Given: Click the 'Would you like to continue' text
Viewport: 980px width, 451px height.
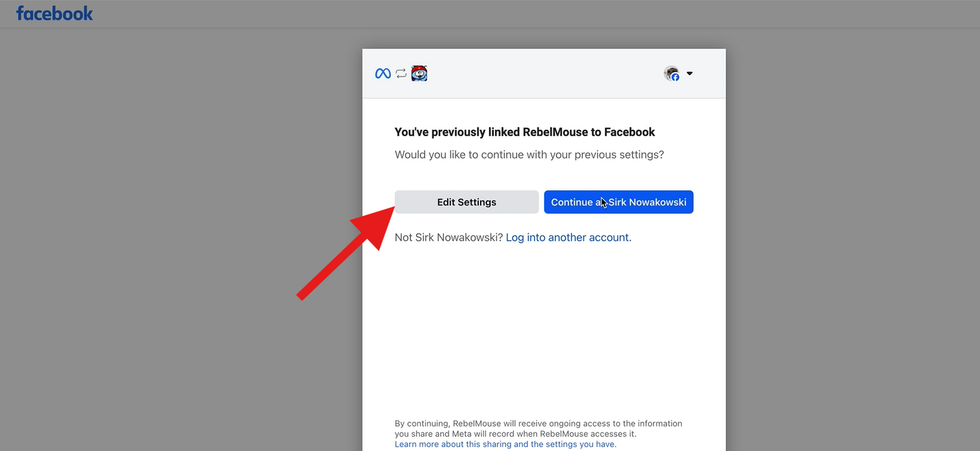Looking at the screenshot, I should pos(529,155).
